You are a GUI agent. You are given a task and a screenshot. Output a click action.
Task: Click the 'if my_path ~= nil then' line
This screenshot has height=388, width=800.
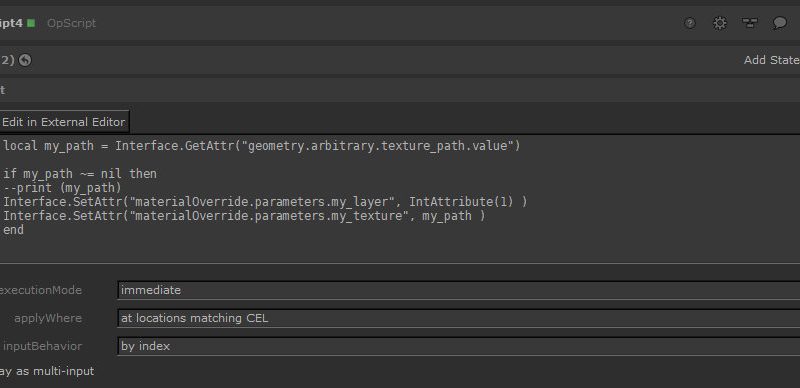click(80, 174)
